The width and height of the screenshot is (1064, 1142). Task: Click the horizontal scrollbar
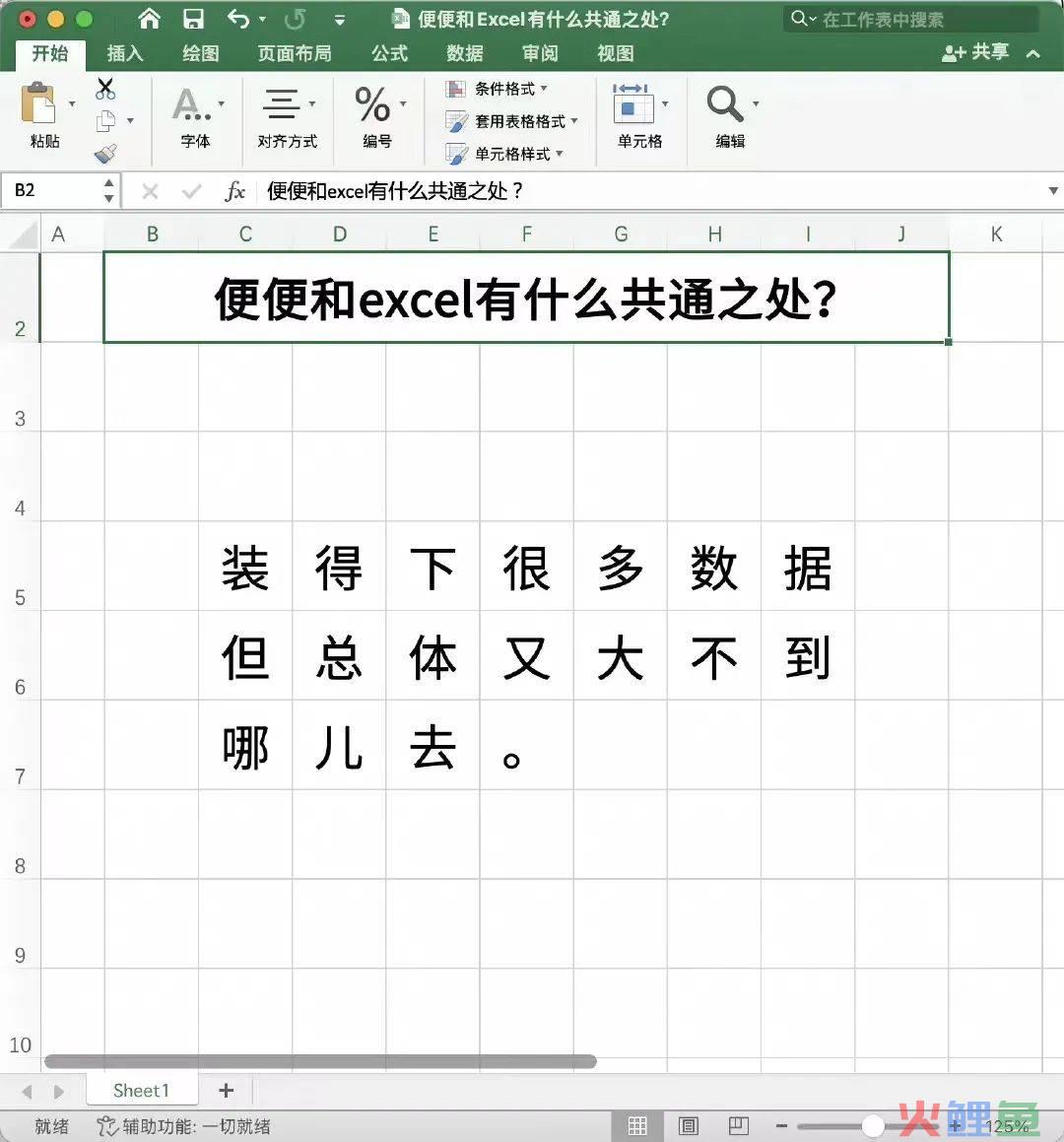click(320, 1062)
